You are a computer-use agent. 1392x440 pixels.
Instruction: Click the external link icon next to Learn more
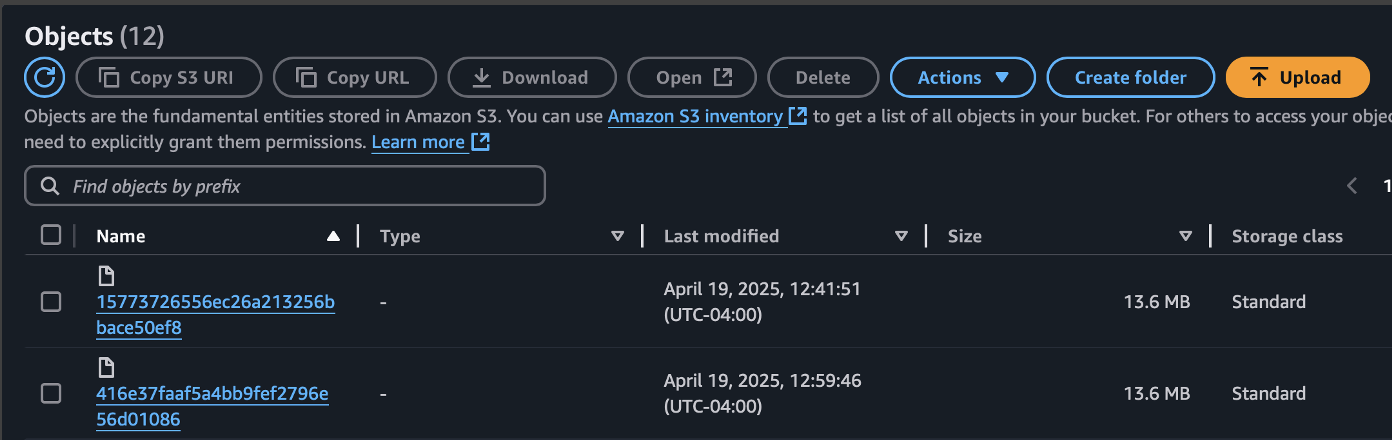coord(481,142)
